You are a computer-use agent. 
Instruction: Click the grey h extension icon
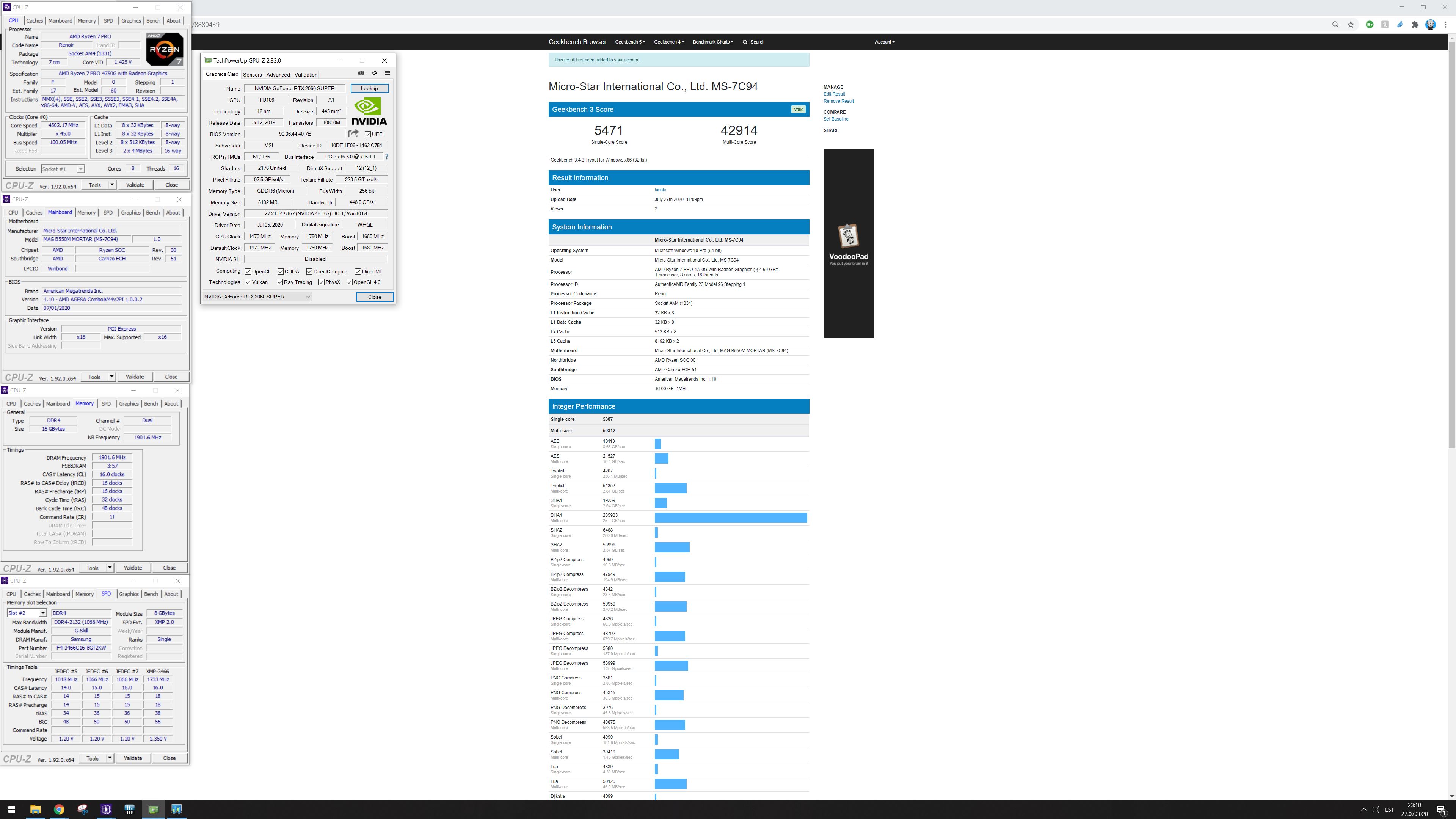[1385, 24]
